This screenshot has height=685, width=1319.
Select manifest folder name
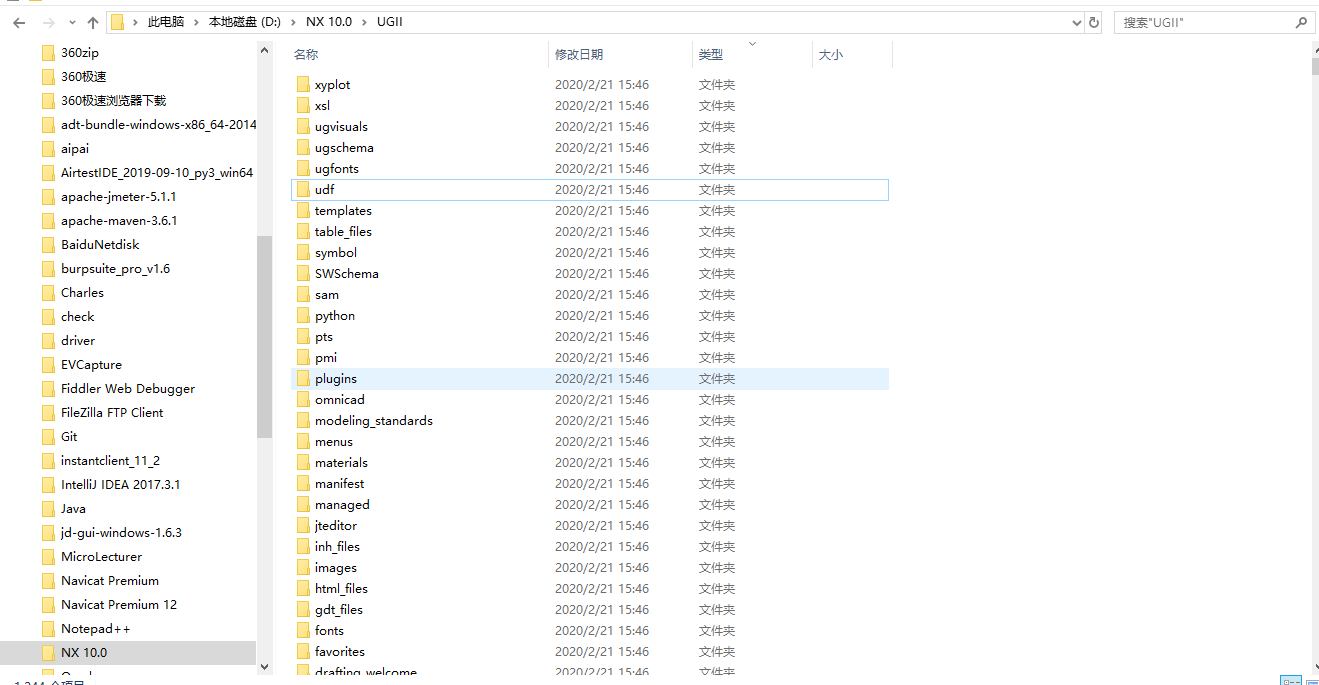tap(340, 484)
